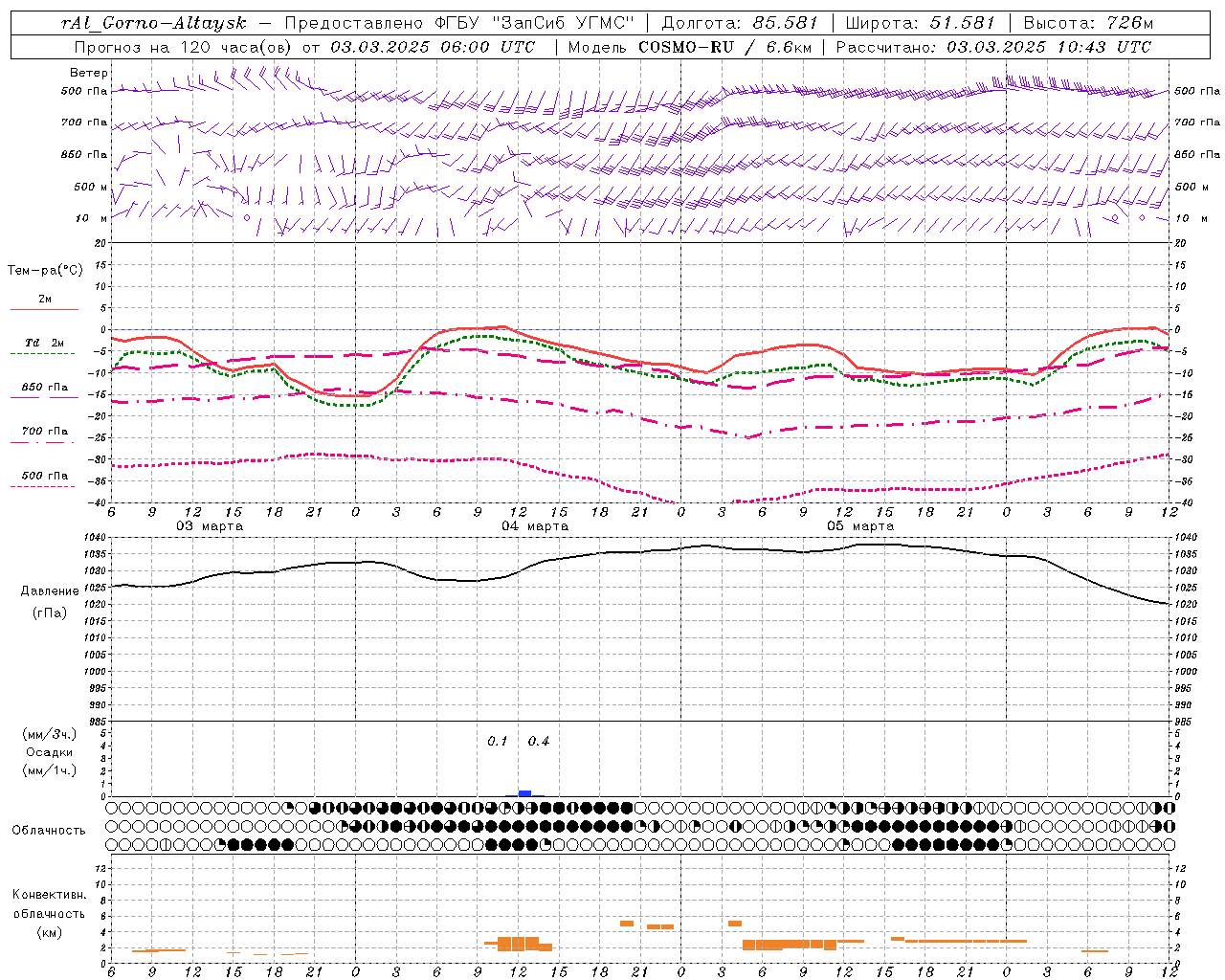Image resolution: width=1225 pixels, height=980 pixels.
Task: Click the 850 гПа entry in temperature legend
Action: pyautogui.click(x=45, y=388)
